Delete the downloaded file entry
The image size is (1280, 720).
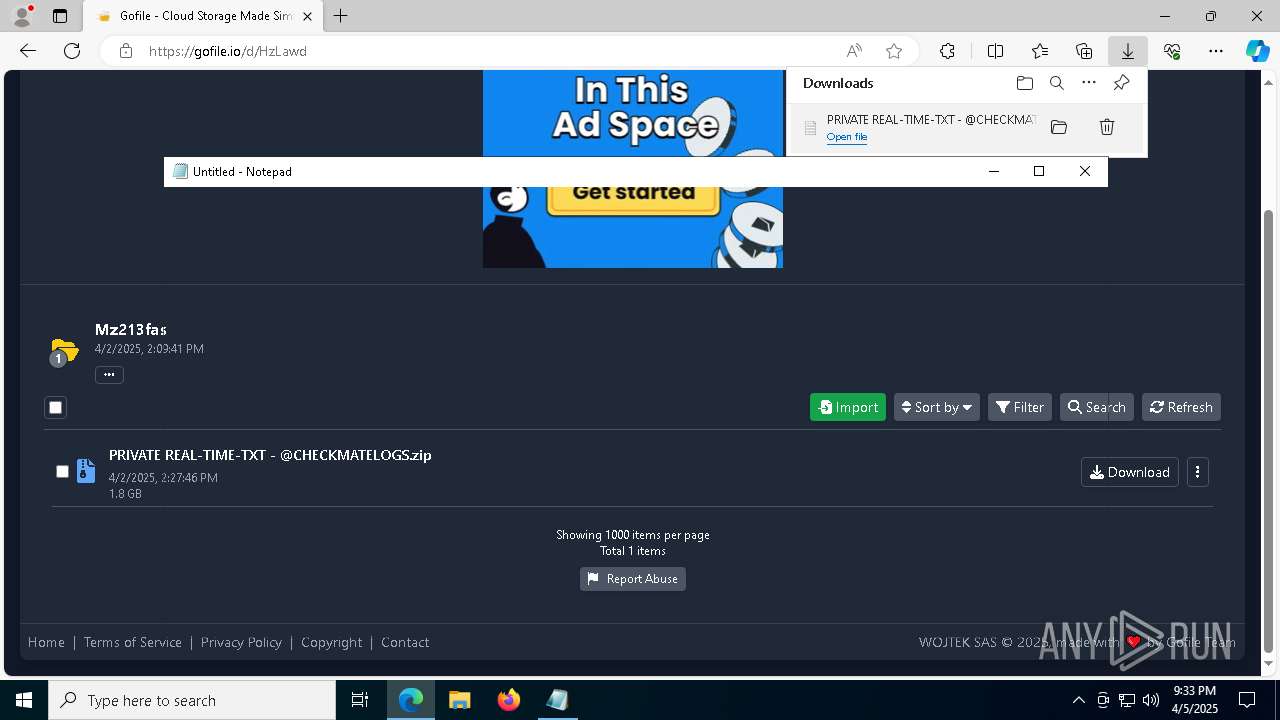[x=1107, y=127]
